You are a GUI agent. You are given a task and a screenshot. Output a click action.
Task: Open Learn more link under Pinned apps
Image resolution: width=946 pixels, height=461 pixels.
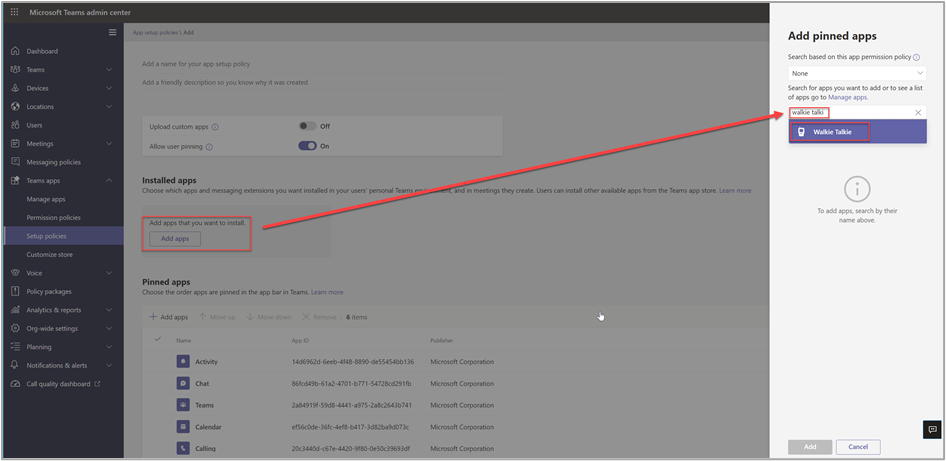(x=327, y=293)
